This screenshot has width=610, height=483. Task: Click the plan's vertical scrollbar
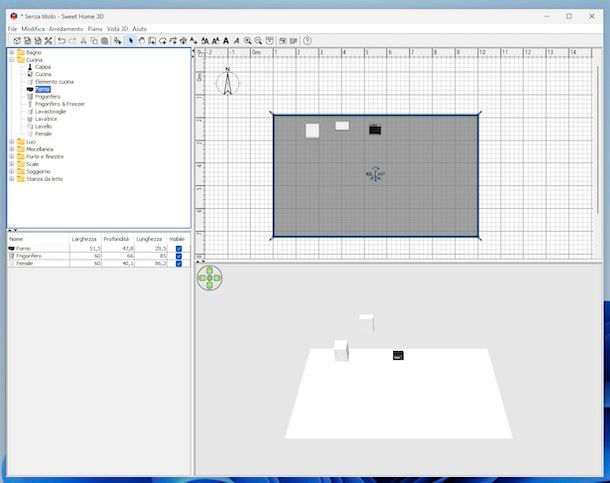coord(598,140)
